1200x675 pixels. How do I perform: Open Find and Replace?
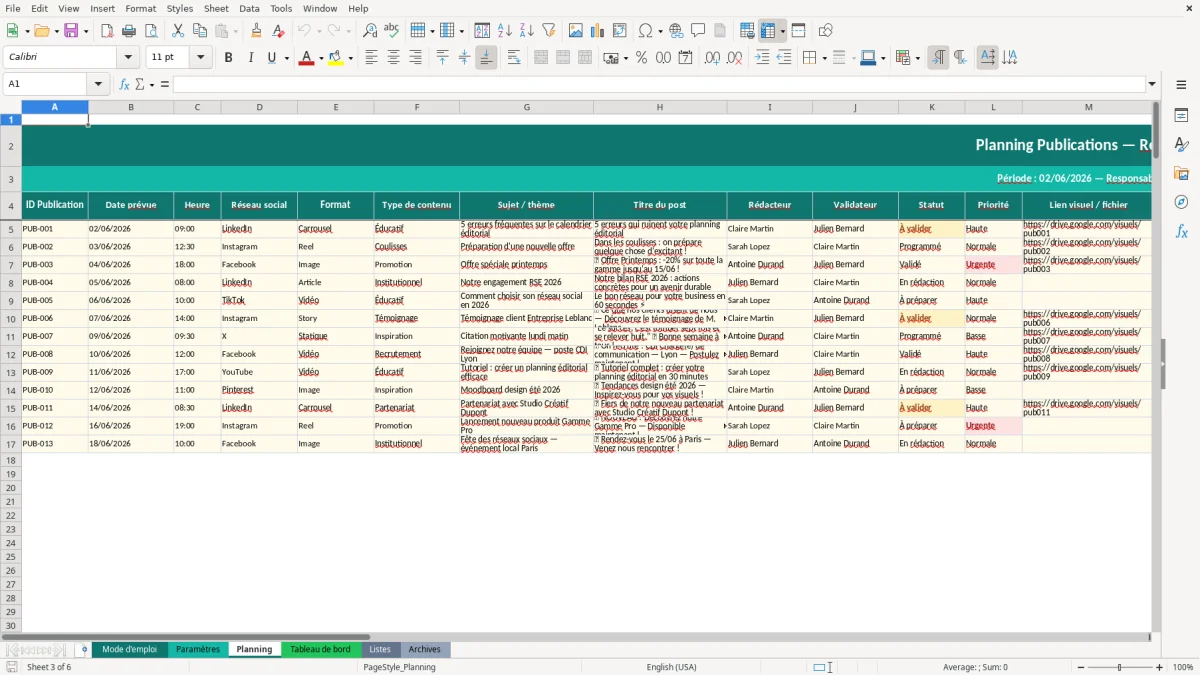370,31
